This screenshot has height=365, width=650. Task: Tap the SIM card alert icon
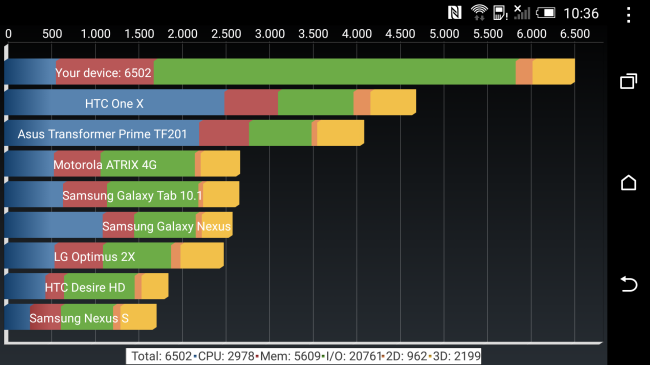pos(500,13)
